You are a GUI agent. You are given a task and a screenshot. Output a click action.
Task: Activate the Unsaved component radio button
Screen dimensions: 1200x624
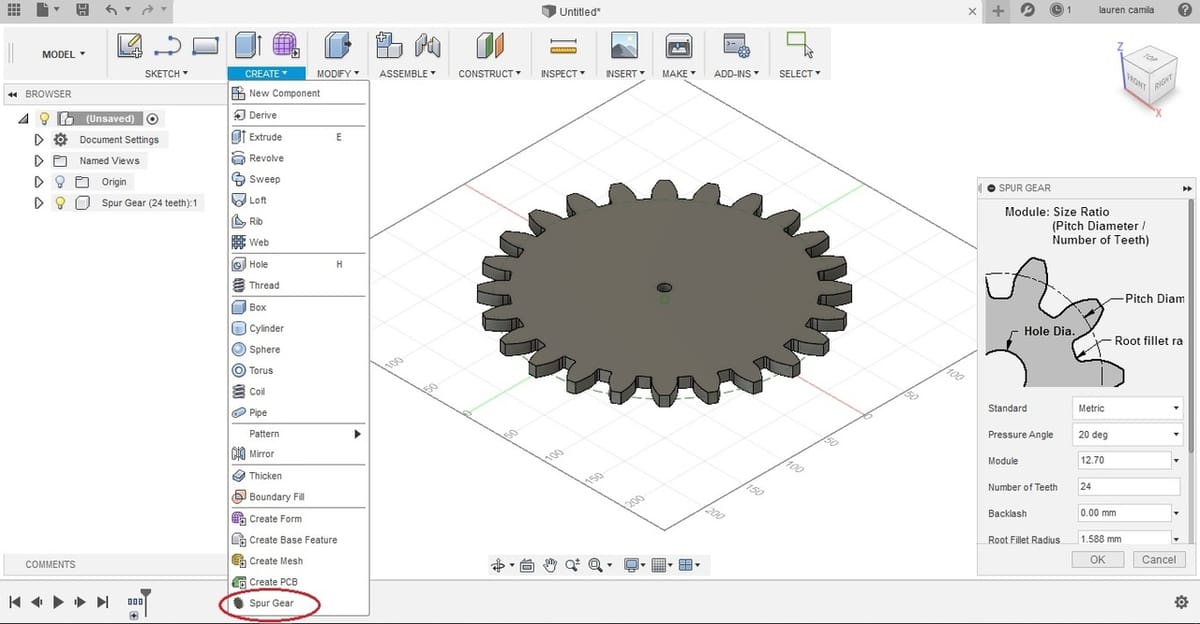click(152, 118)
